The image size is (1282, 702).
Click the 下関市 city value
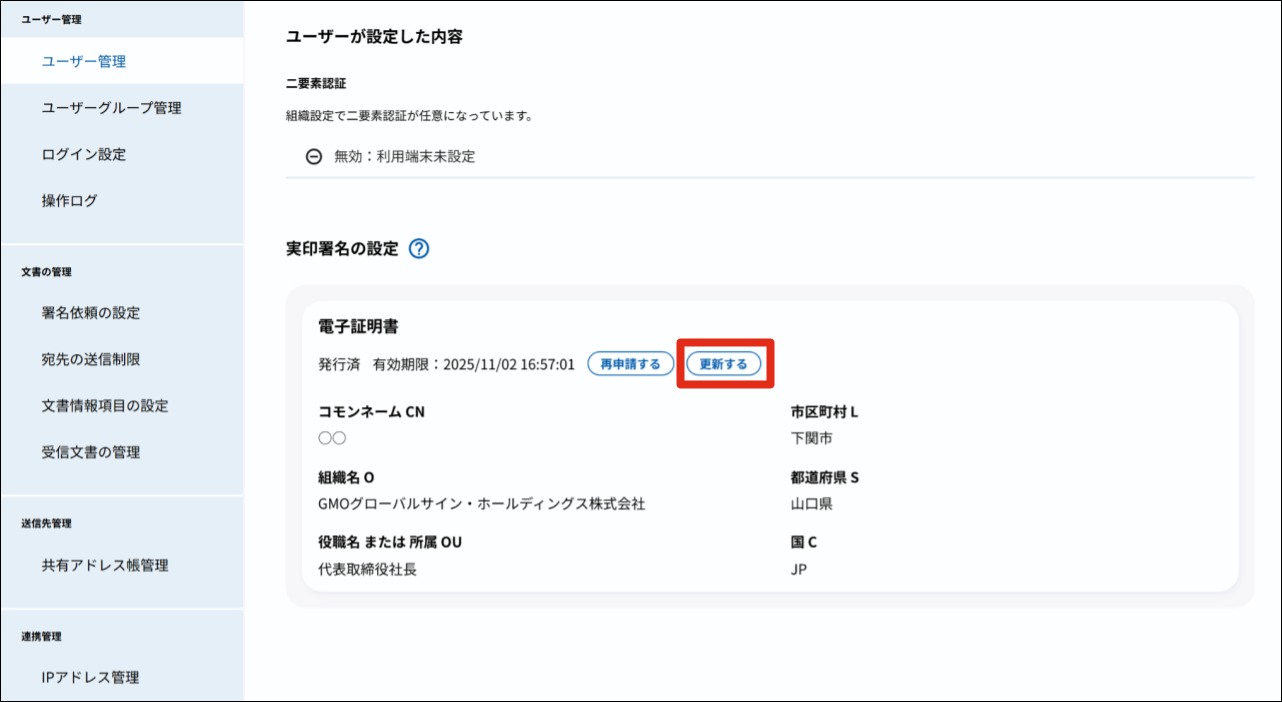coord(811,438)
